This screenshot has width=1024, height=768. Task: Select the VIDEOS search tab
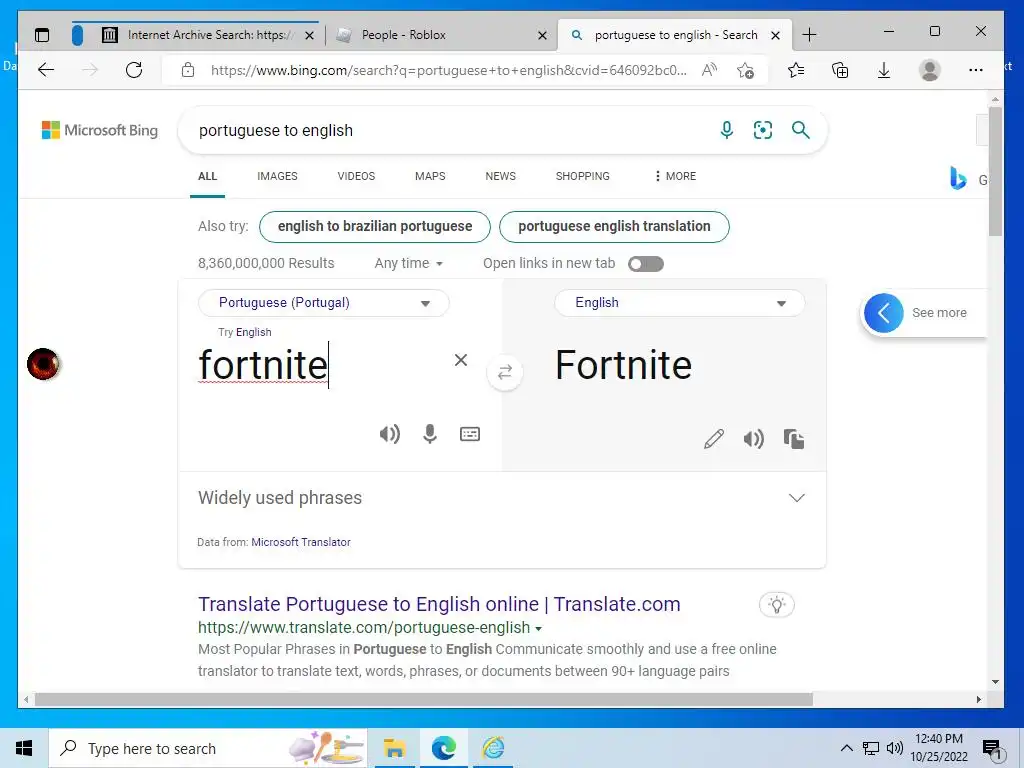click(x=356, y=176)
